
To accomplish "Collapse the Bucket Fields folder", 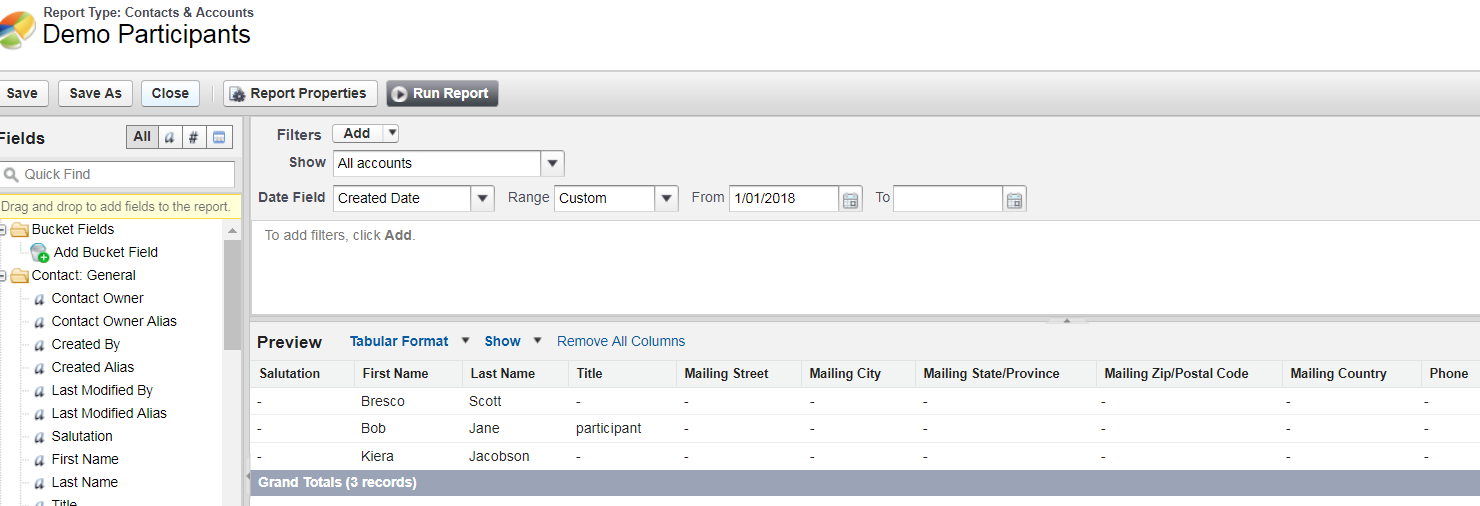I will click(x=3, y=230).
